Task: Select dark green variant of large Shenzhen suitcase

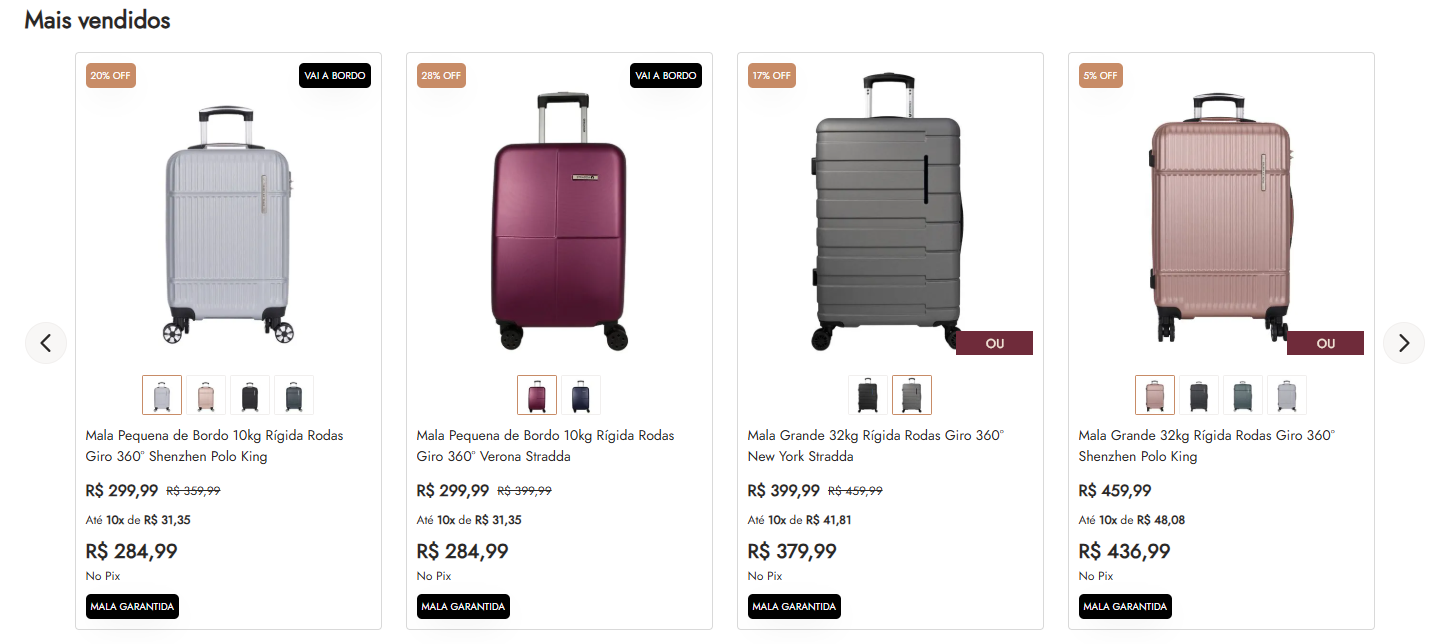Action: 1243,395
